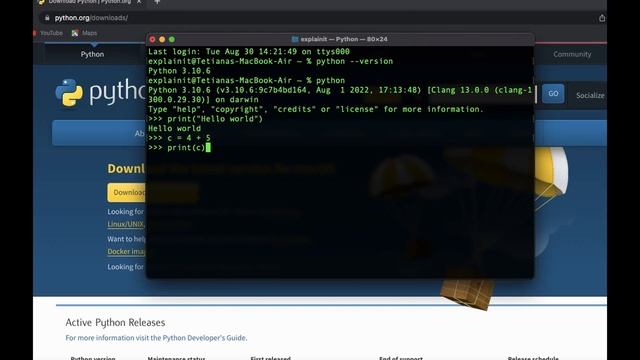Click the 'c = 4 + 5' line in the terminal
This screenshot has width=640, height=360.
coord(179,138)
